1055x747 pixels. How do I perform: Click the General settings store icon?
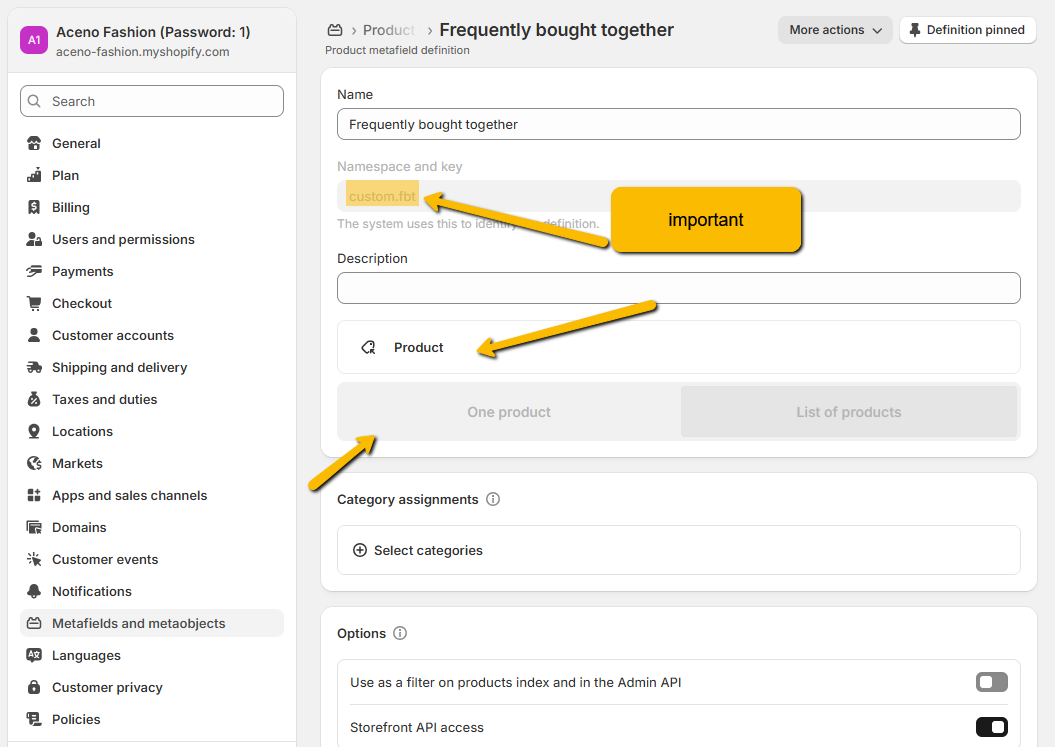click(x=34, y=143)
